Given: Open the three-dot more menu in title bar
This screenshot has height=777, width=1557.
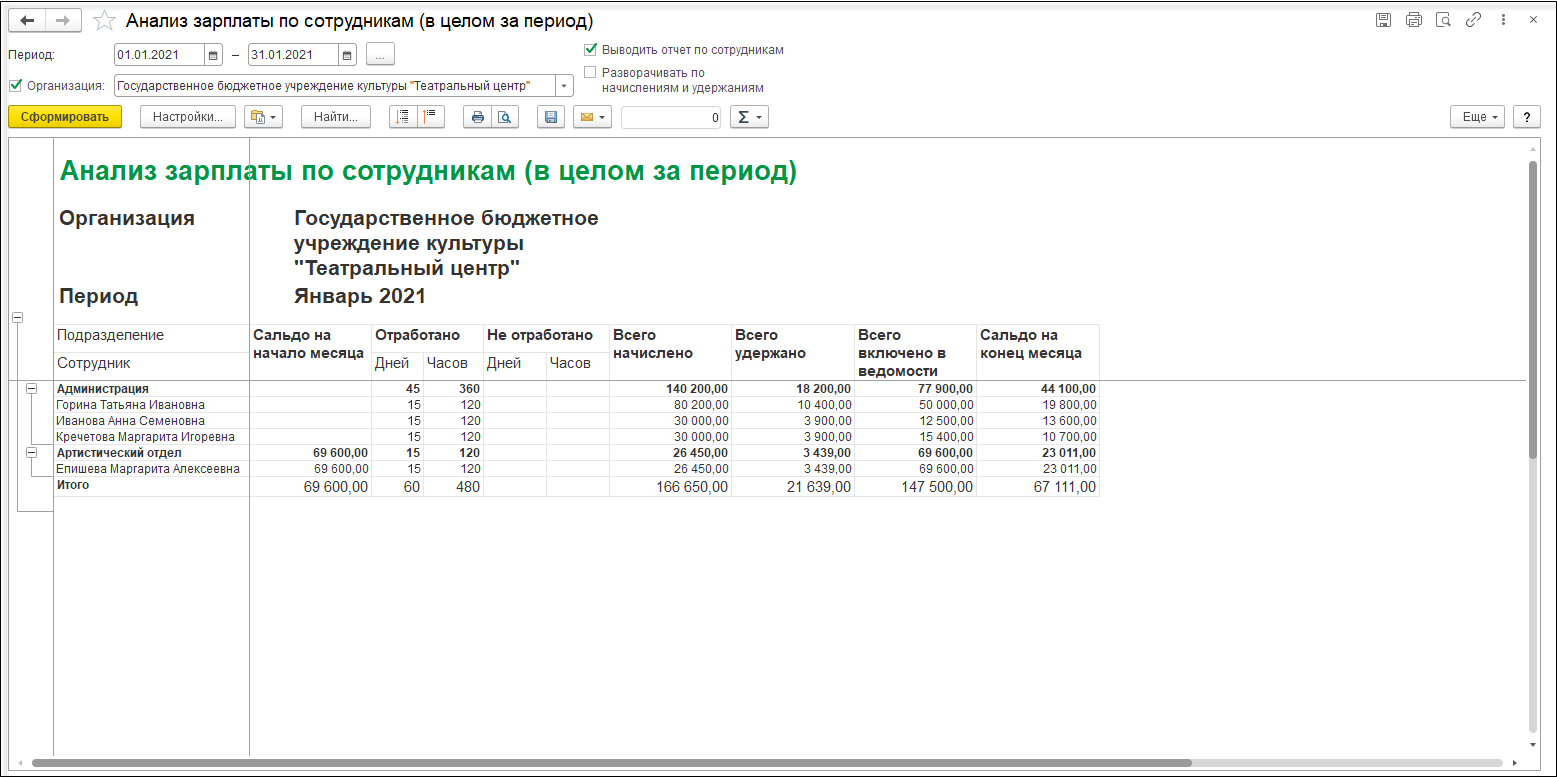Looking at the screenshot, I should (1503, 20).
